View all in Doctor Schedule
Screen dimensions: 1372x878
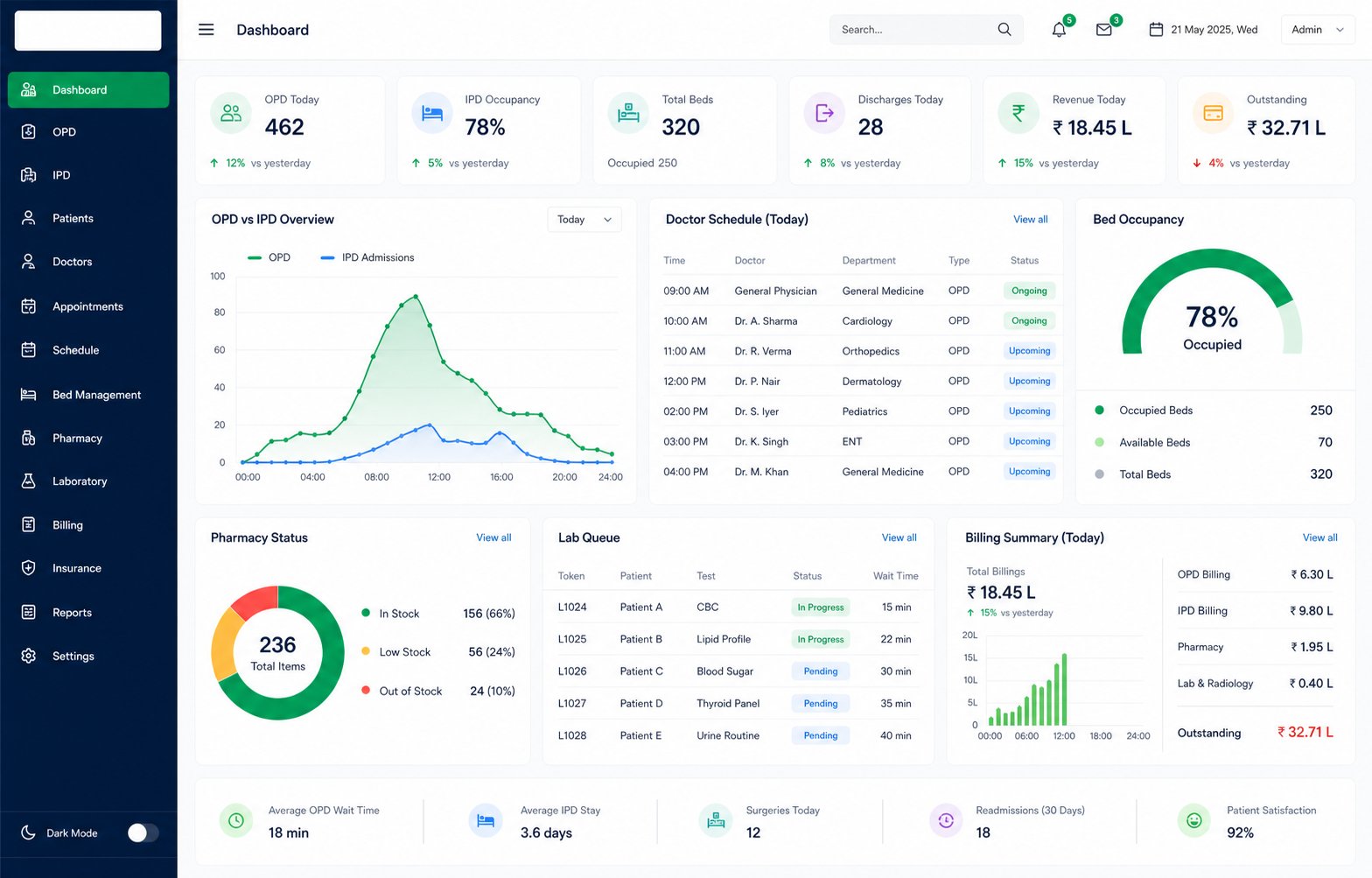click(1031, 220)
